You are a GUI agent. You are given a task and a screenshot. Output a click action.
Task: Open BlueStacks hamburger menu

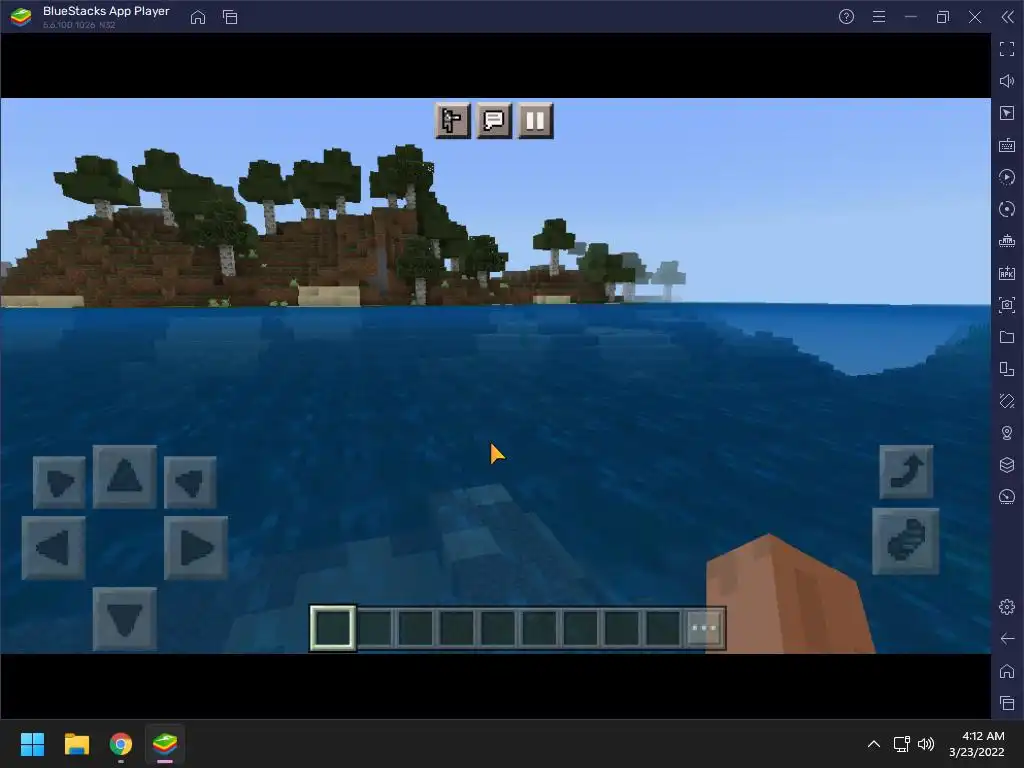point(879,17)
